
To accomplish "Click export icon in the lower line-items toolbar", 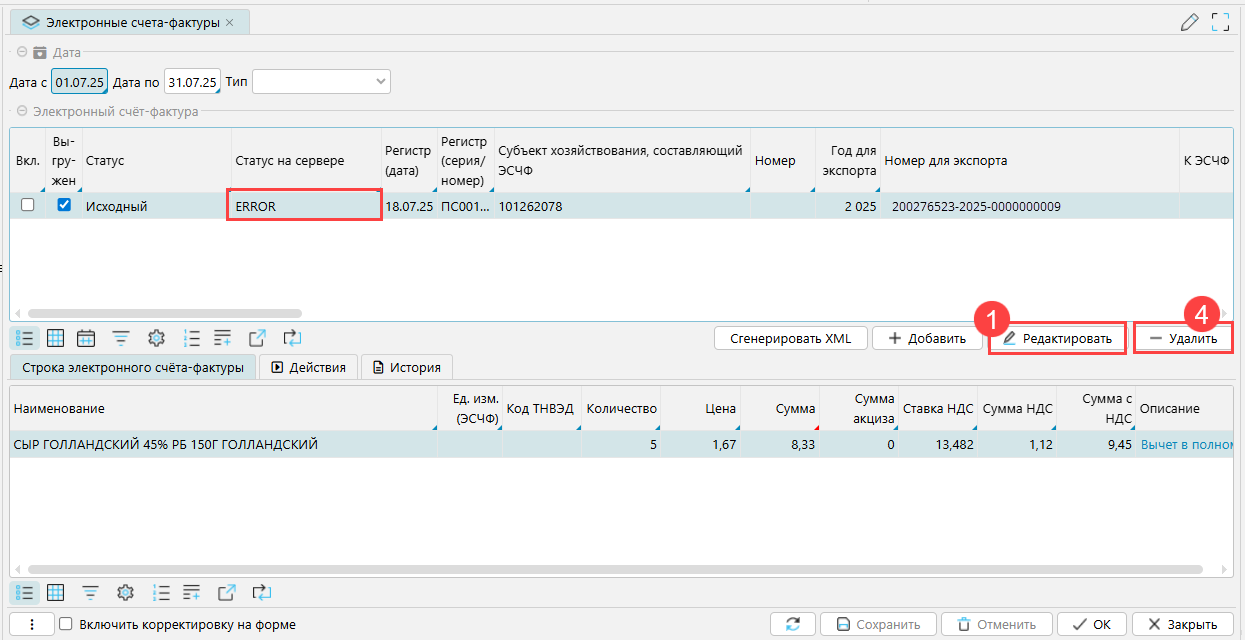I will click(x=227, y=592).
